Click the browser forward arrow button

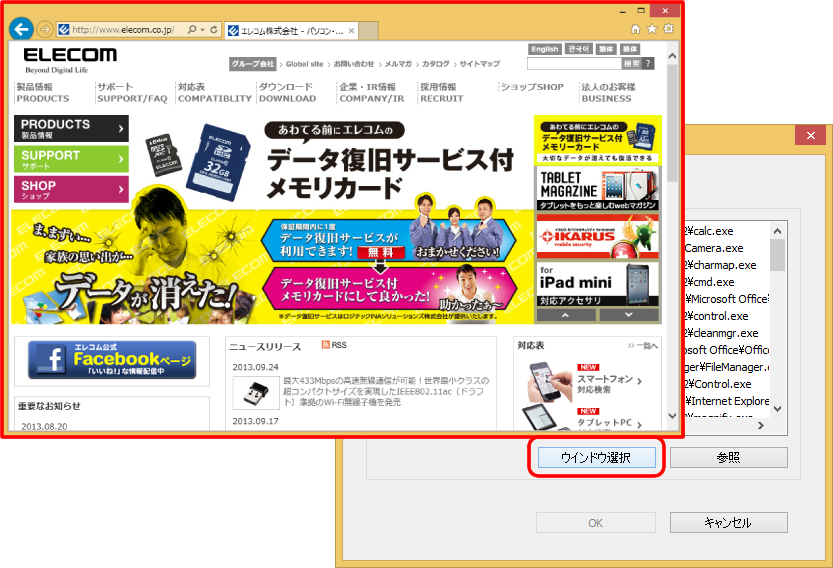pyautogui.click(x=45, y=29)
